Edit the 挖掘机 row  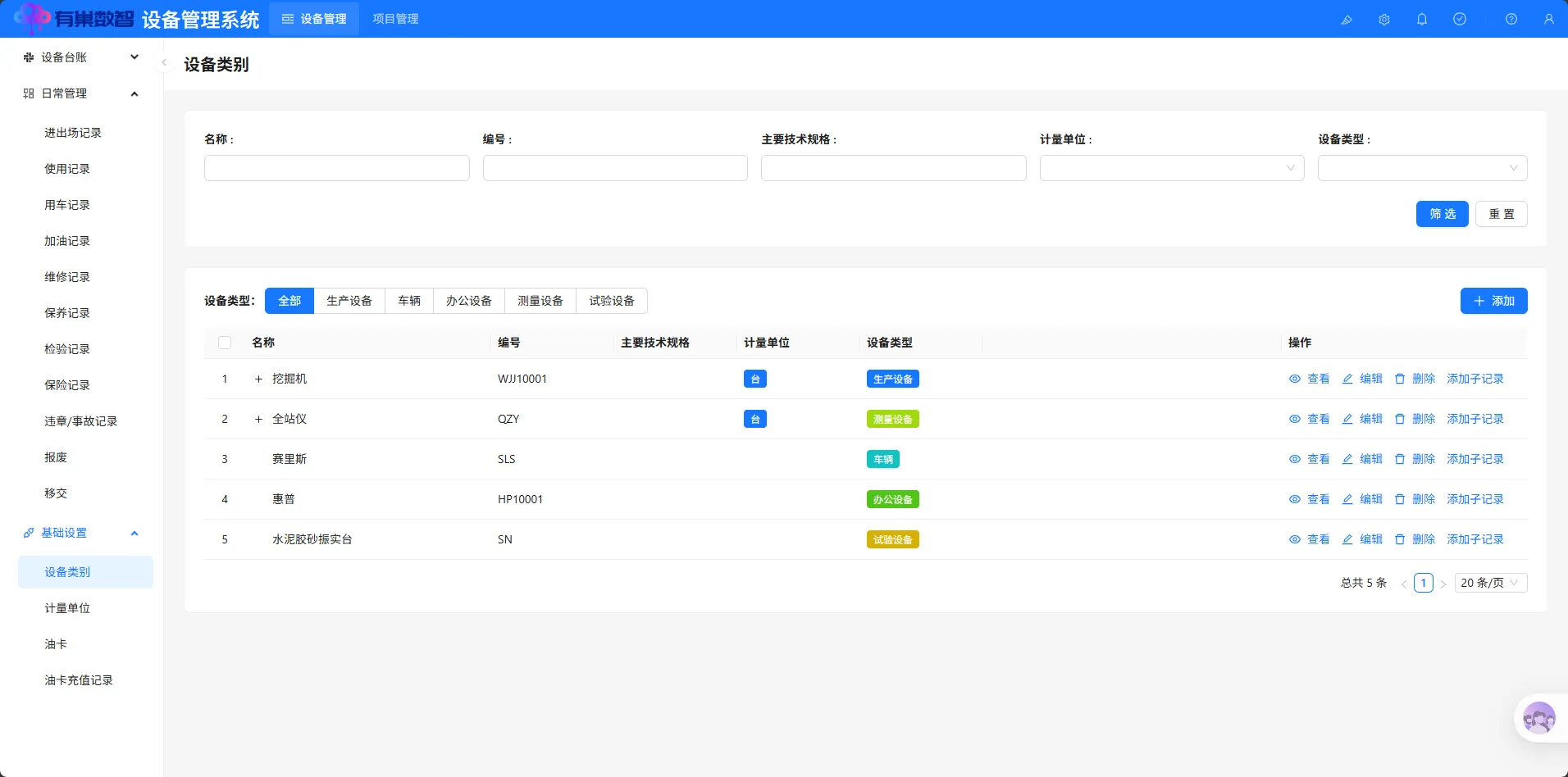pos(1362,379)
